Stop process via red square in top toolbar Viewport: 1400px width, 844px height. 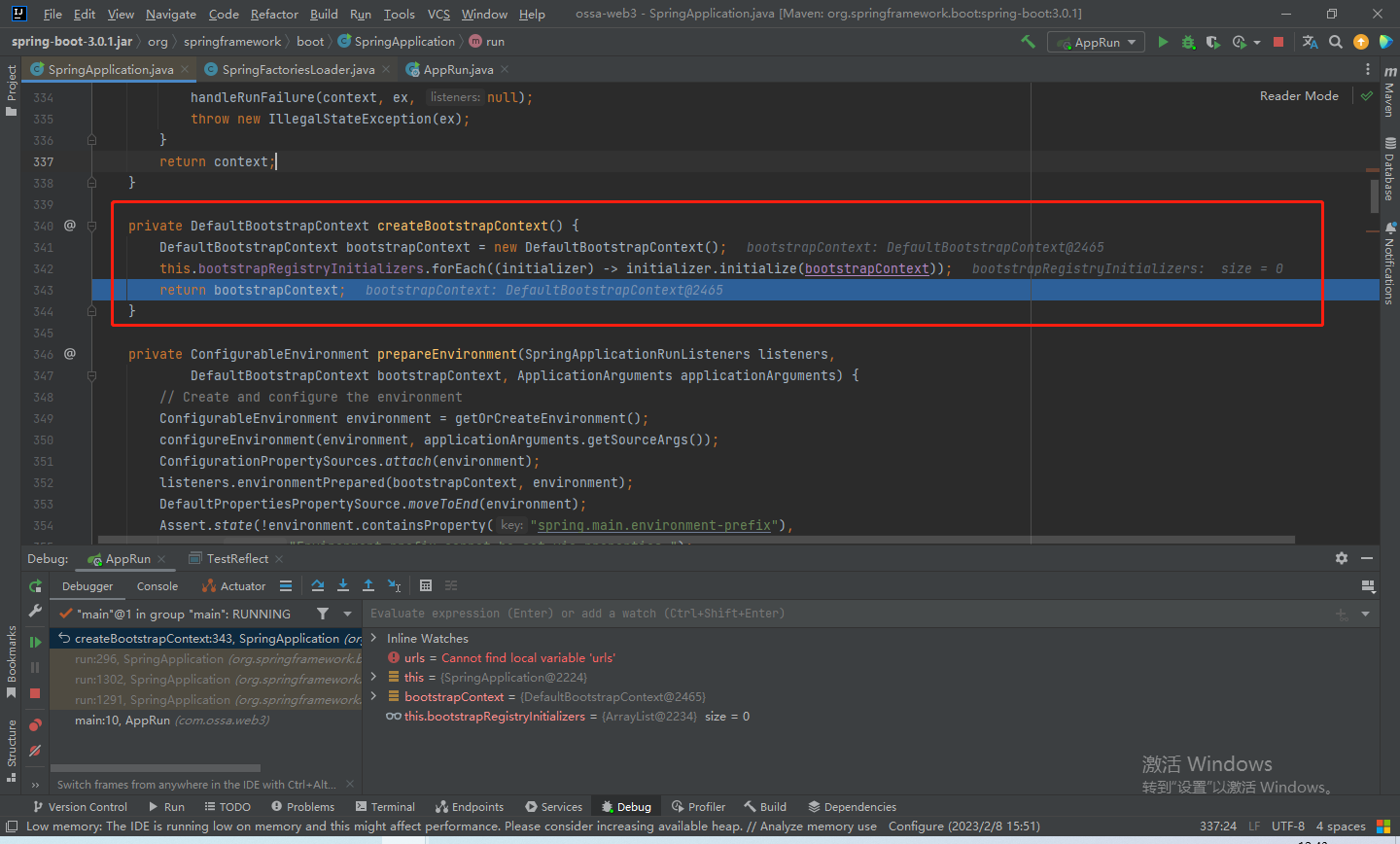coord(1278,42)
